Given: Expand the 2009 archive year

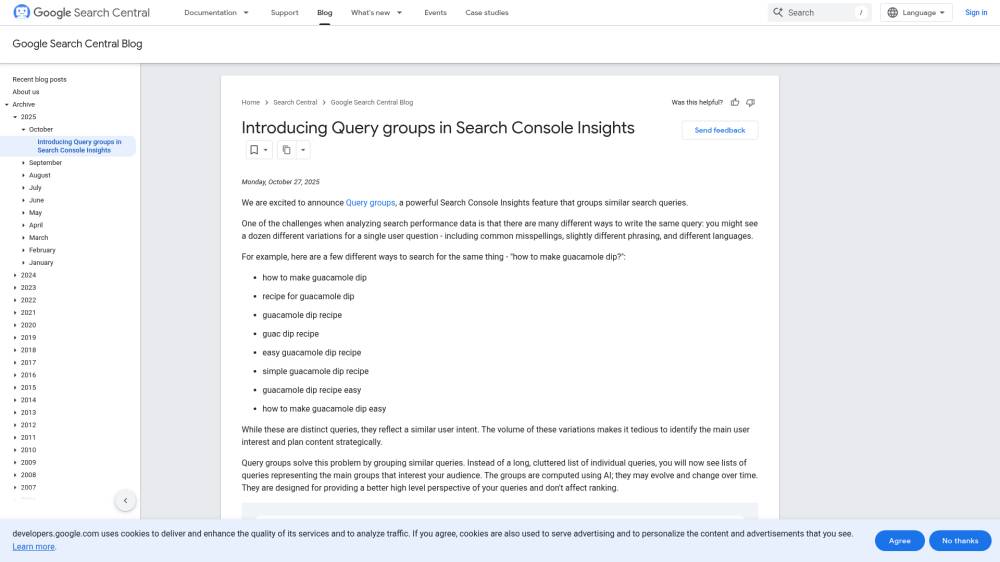Looking at the screenshot, I should pos(15,462).
